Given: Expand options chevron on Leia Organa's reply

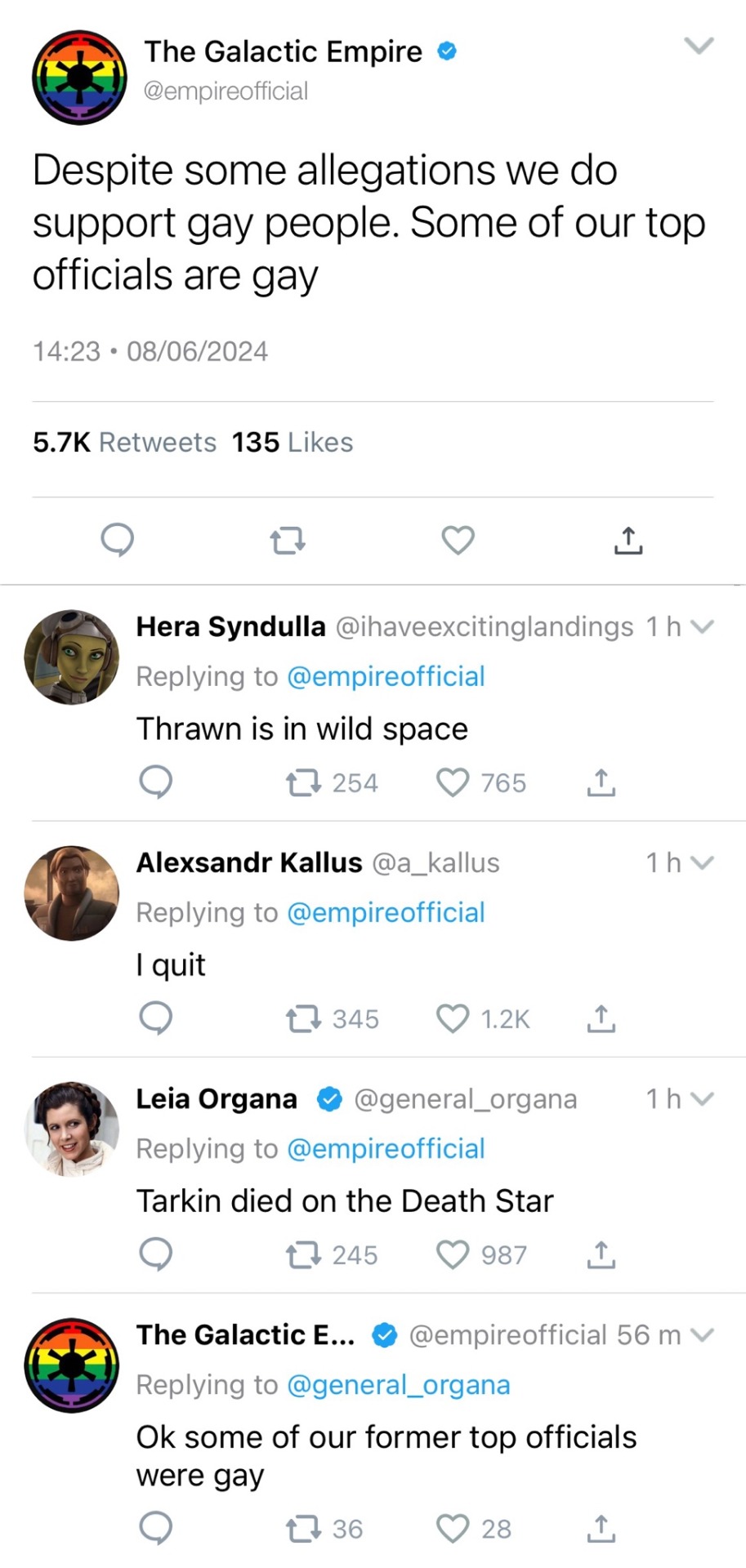Looking at the screenshot, I should [702, 1098].
